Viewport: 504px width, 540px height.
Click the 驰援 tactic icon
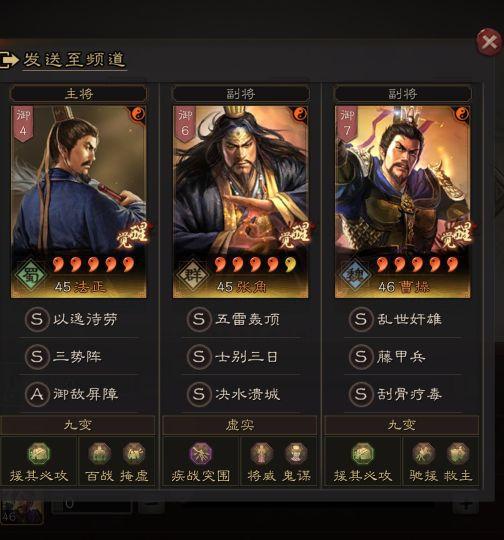424,454
